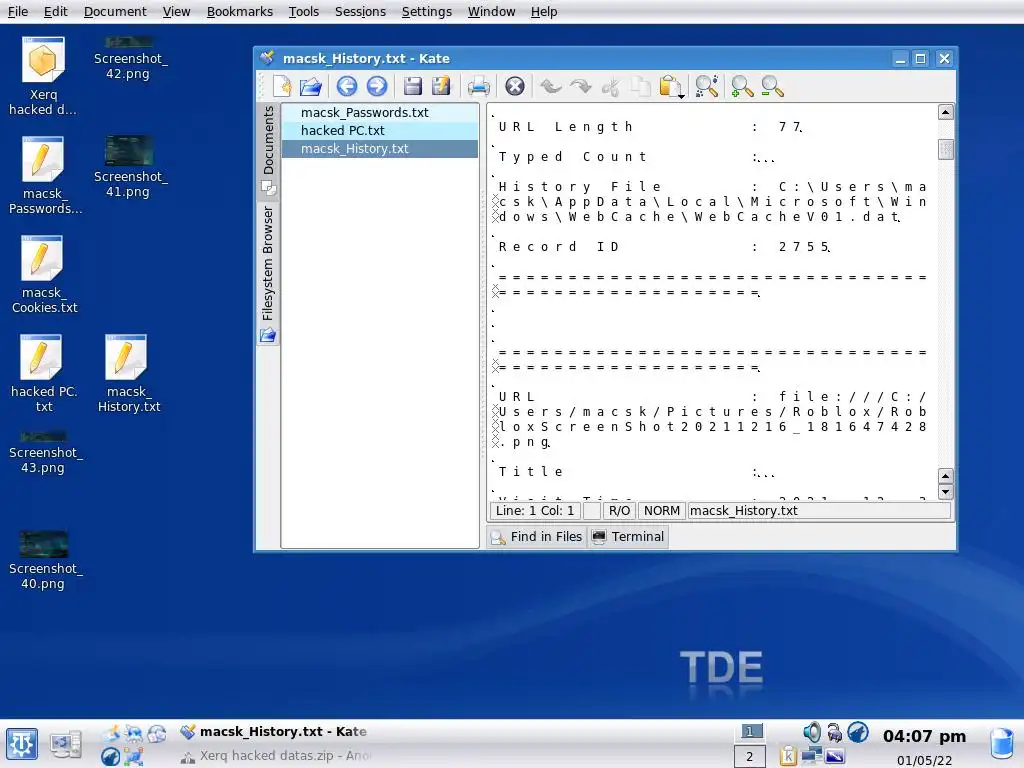
Task: Click the R/O status bar indicator
Action: pos(619,511)
